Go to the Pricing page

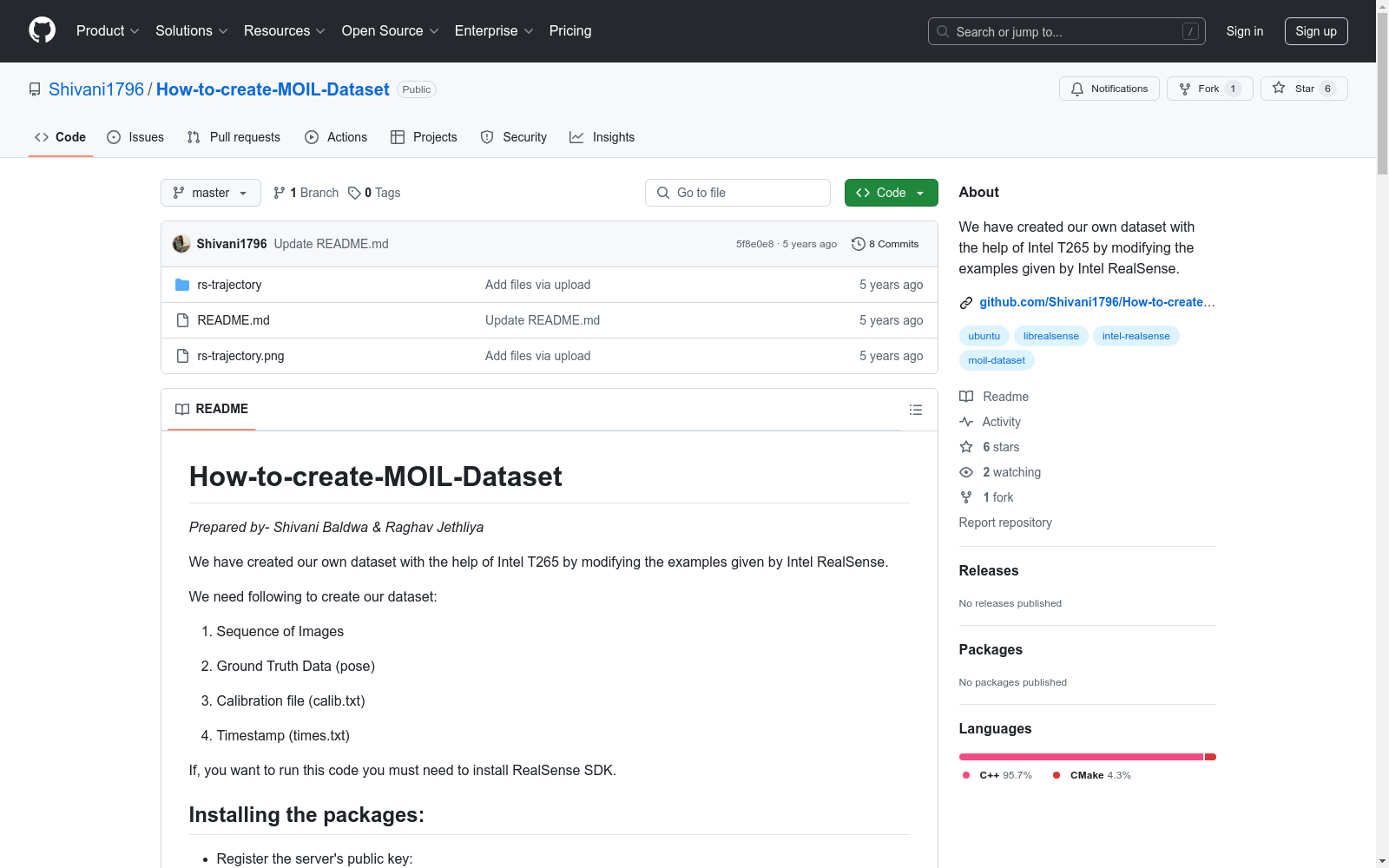pos(570,30)
